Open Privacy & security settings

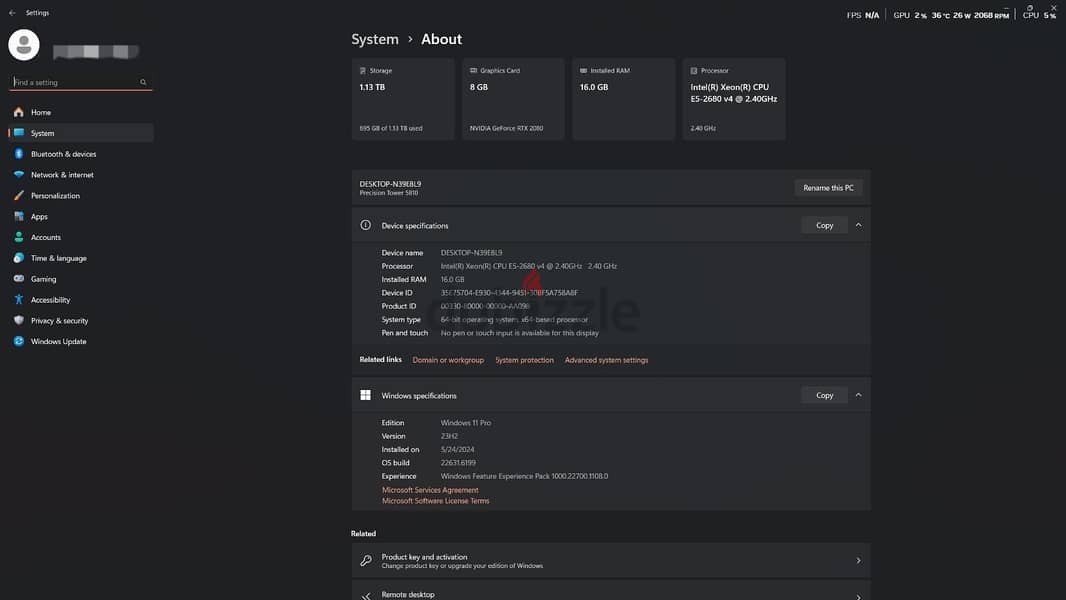[81, 321]
